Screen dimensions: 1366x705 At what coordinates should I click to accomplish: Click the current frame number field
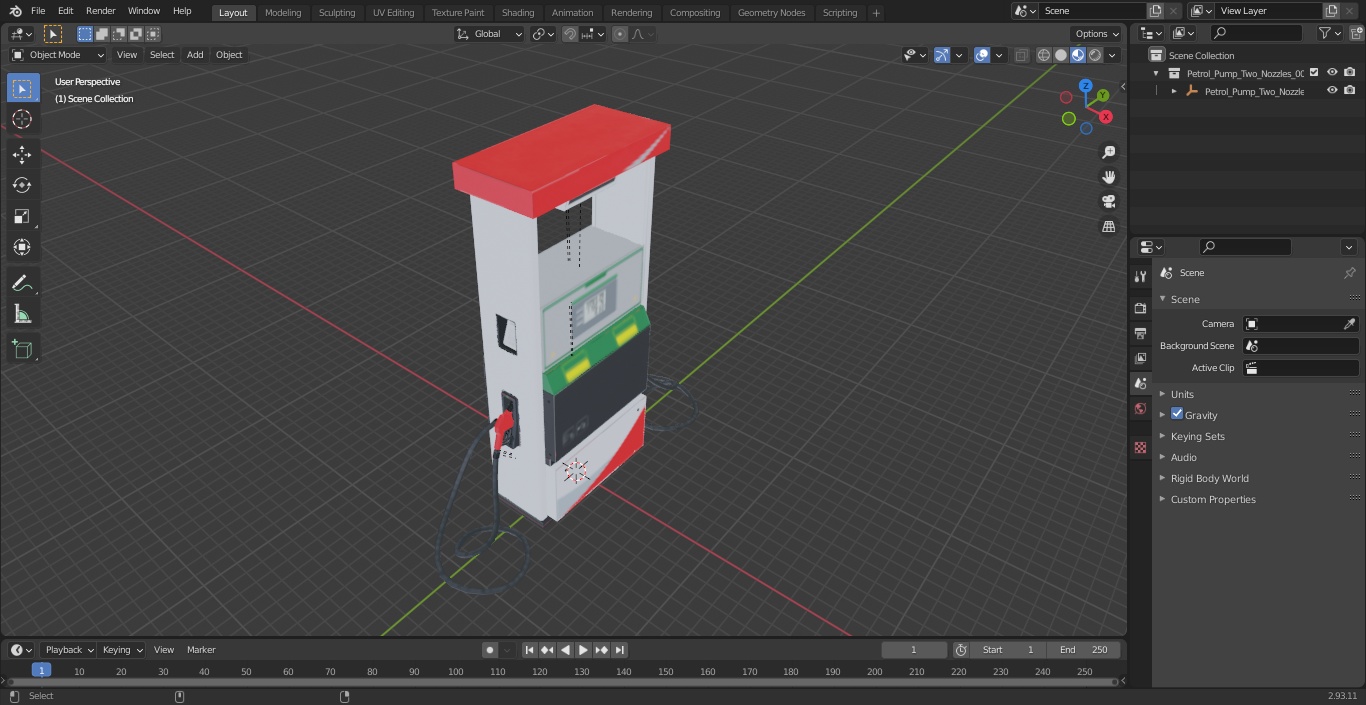click(913, 650)
